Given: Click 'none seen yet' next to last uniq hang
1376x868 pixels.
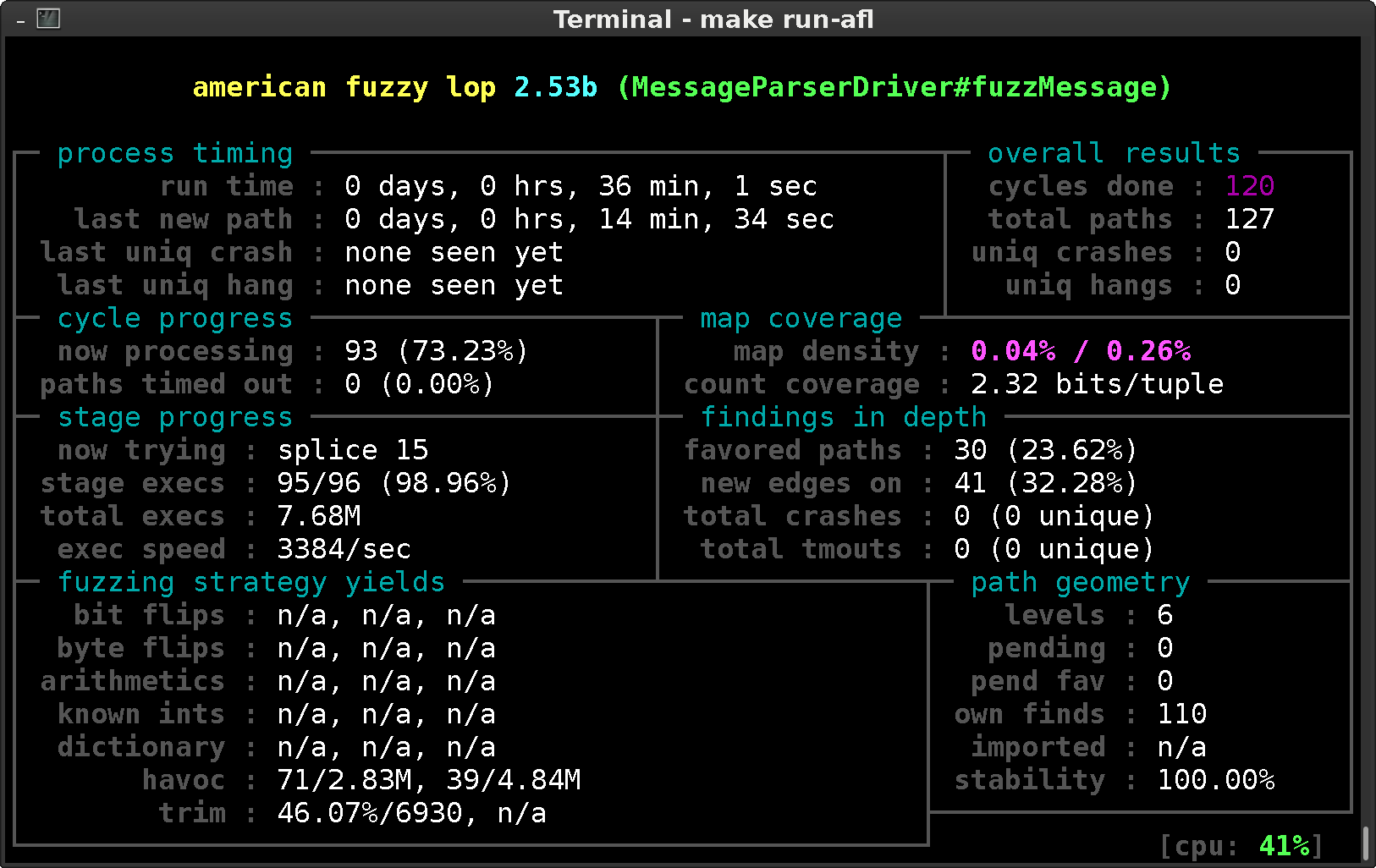Looking at the screenshot, I should pos(454,285).
